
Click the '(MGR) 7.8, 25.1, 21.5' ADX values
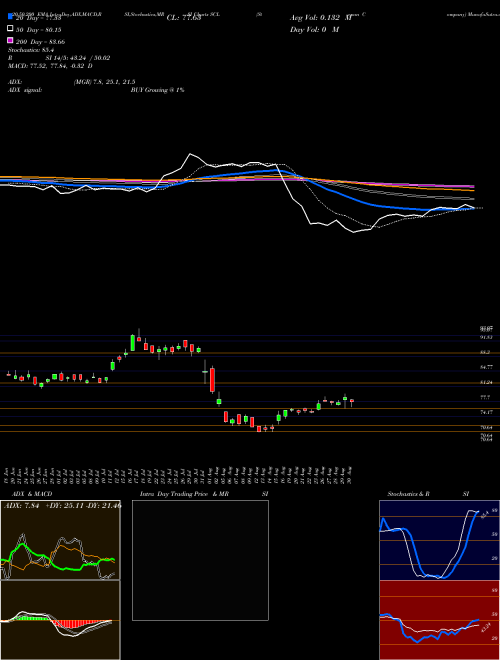[x=104, y=82]
